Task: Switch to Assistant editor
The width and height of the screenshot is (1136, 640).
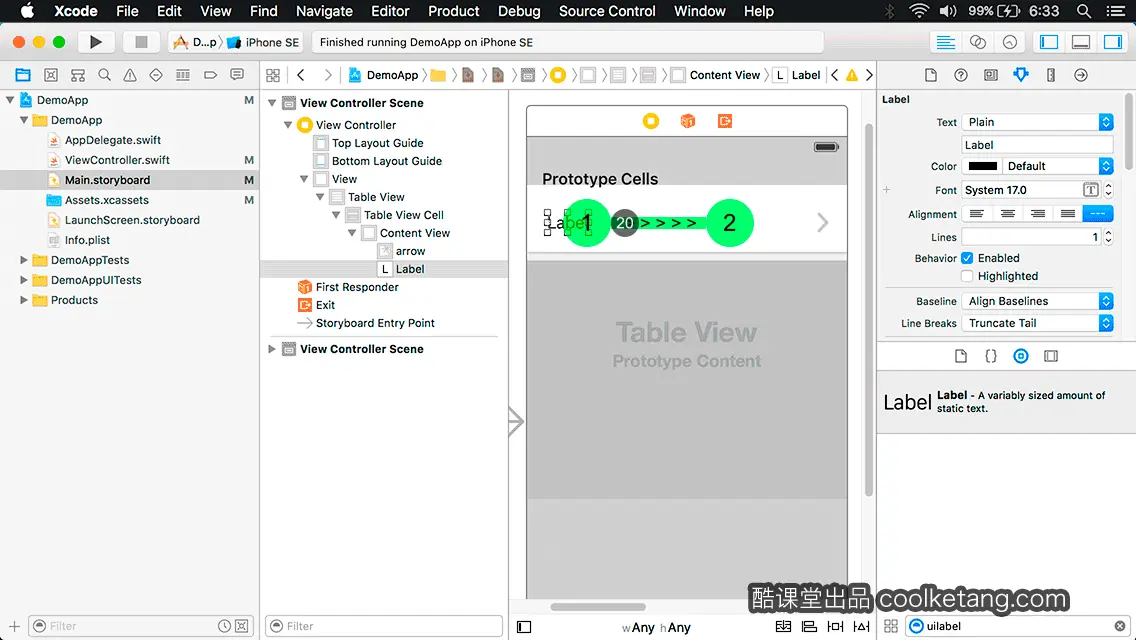Action: [977, 42]
